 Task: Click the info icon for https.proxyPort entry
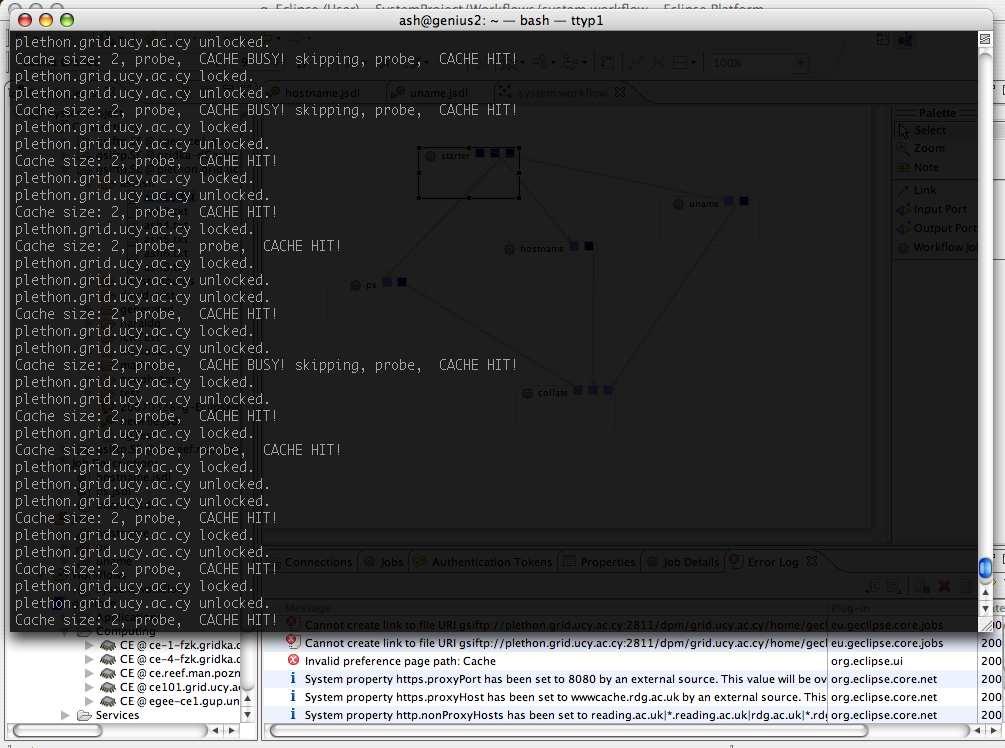click(293, 678)
